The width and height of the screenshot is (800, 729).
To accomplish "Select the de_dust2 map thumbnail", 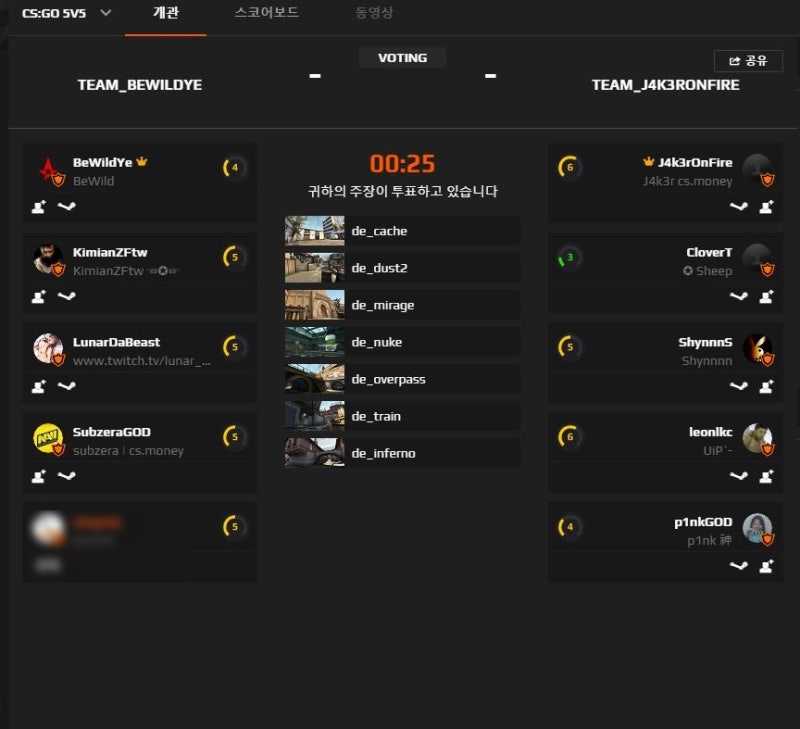I will click(314, 268).
